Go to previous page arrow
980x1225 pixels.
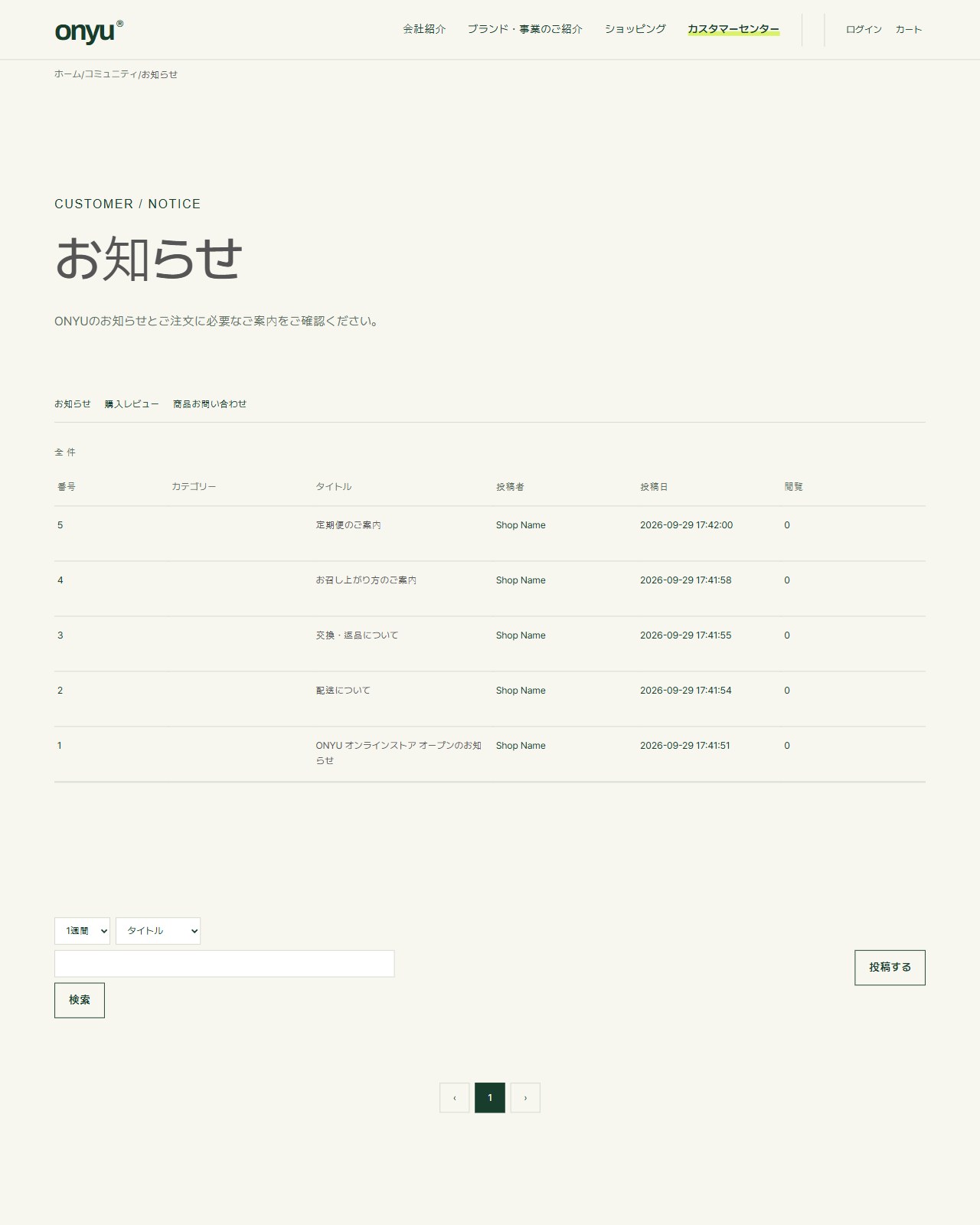[455, 1098]
